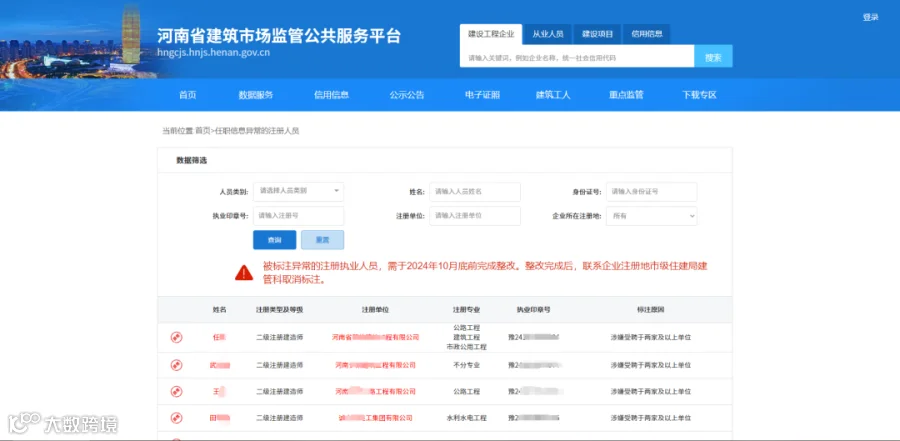Click the row icon beside name 武
Image resolution: width=900 pixels, height=441 pixels.
pos(177,365)
